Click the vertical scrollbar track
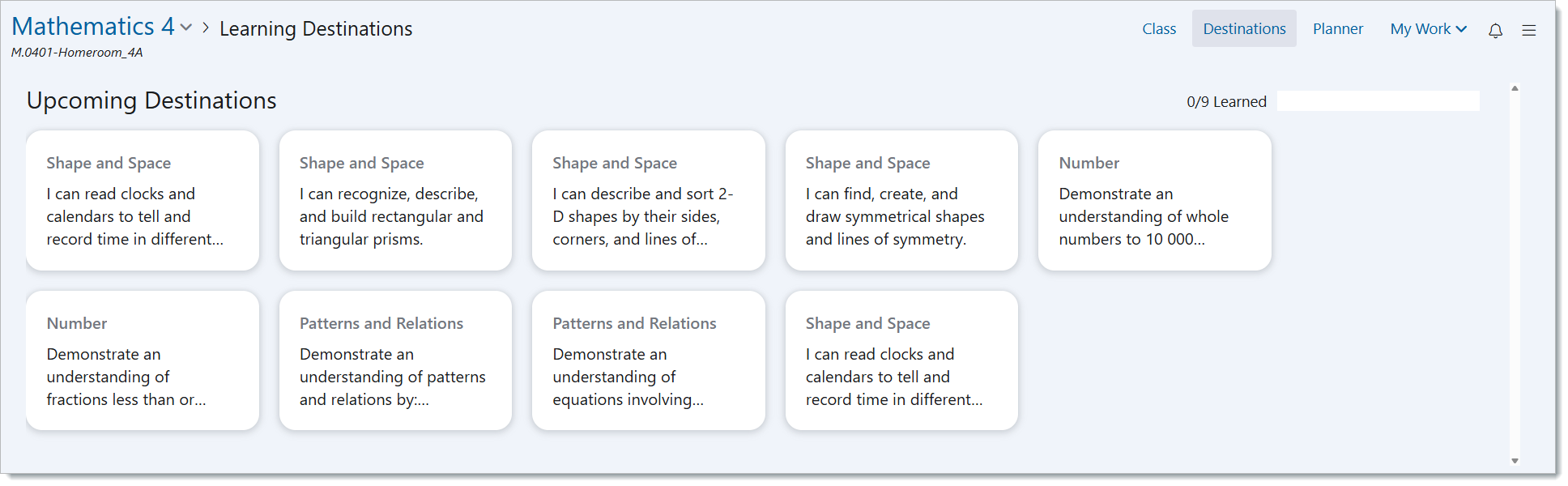This screenshot has width=1568, height=486. coord(1515,275)
